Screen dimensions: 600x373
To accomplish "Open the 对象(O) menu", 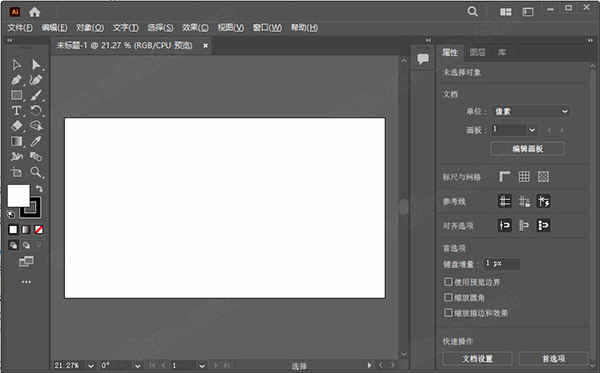I will click(x=90, y=28).
